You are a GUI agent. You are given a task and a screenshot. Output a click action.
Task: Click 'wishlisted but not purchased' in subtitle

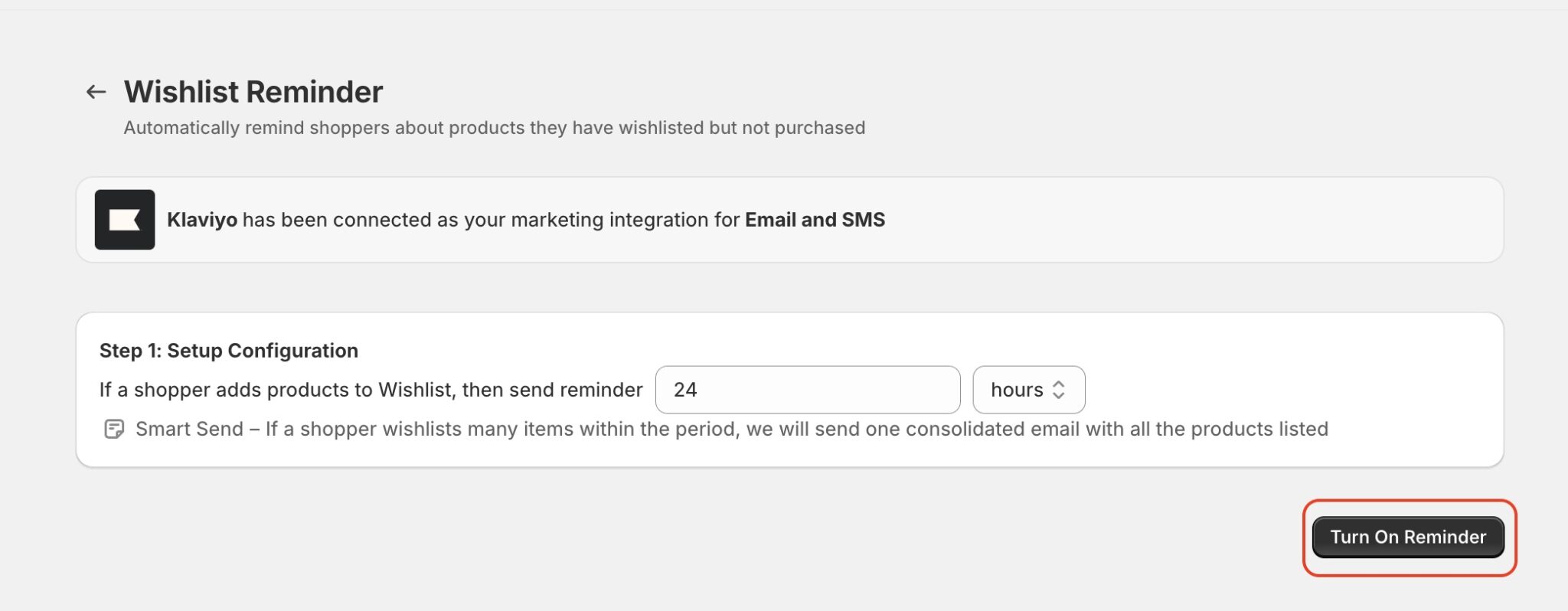point(742,128)
